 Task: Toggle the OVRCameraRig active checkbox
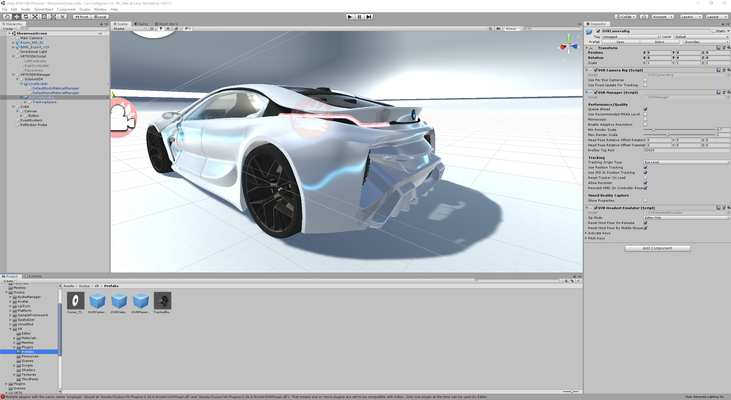[598, 31]
